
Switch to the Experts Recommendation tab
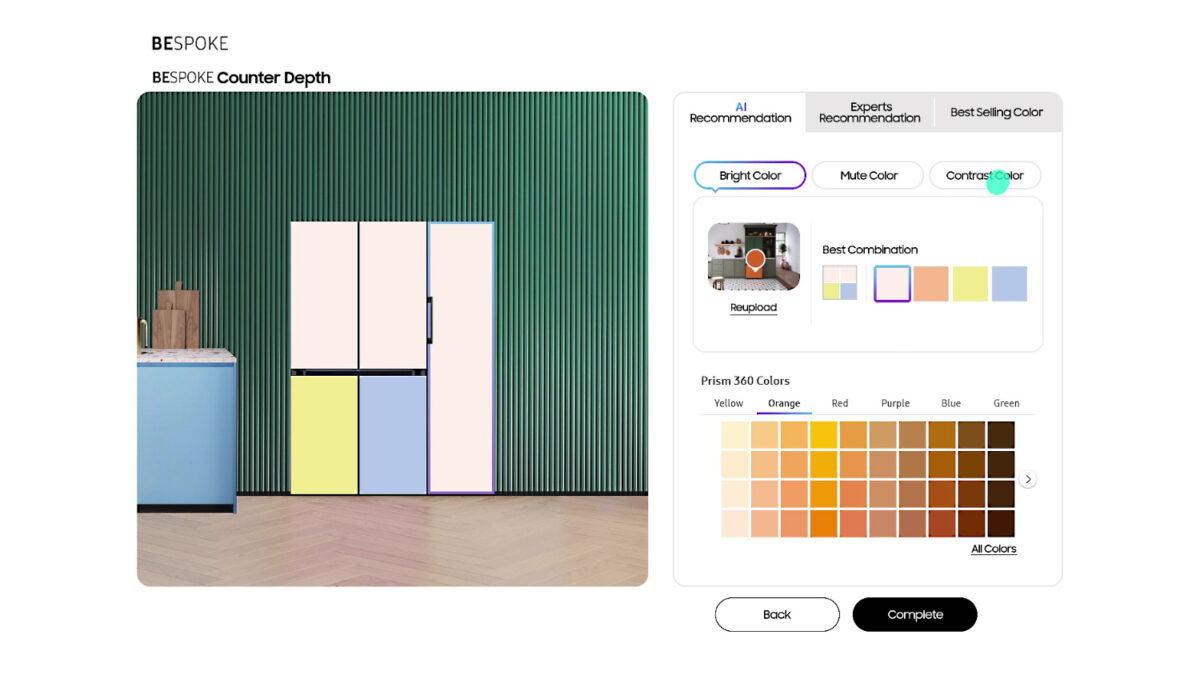coord(870,113)
